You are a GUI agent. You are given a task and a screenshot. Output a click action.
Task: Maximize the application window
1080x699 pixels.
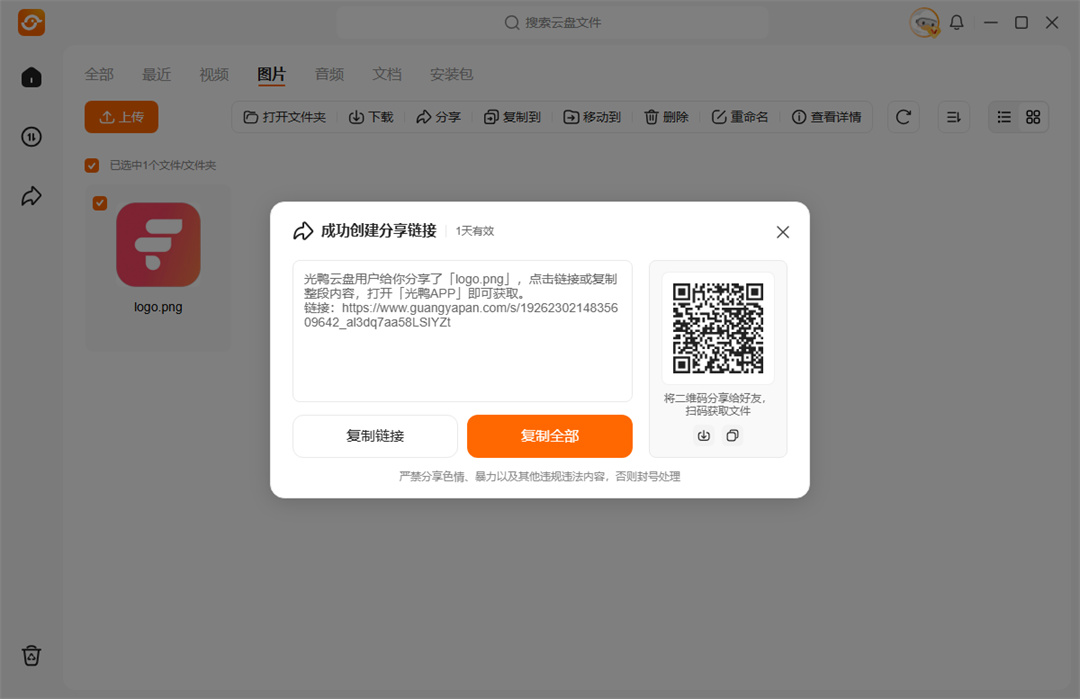(x=1021, y=23)
